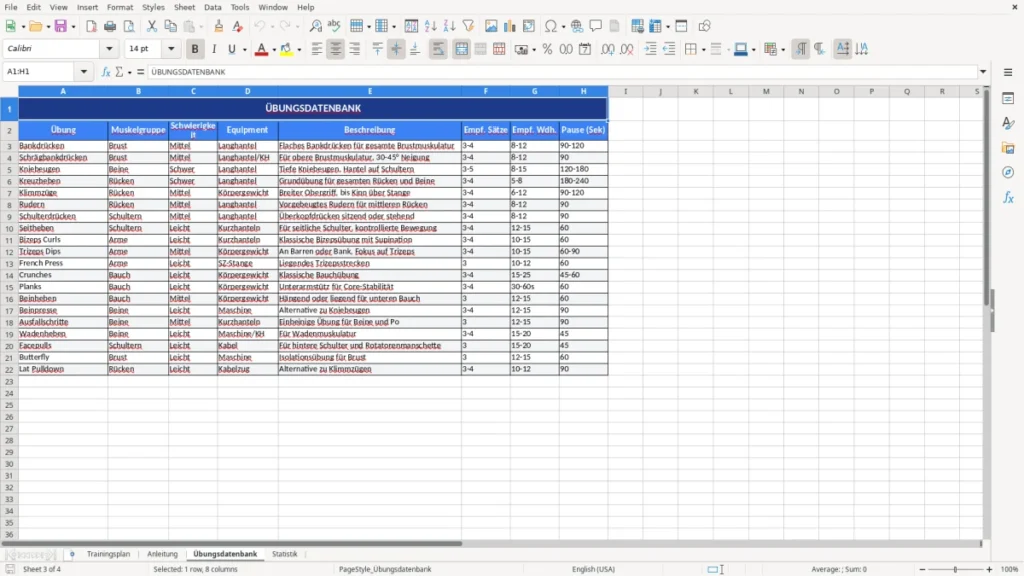Click the Clone Formatting paintbrush icon
The width and height of the screenshot is (1024, 576).
(219, 26)
